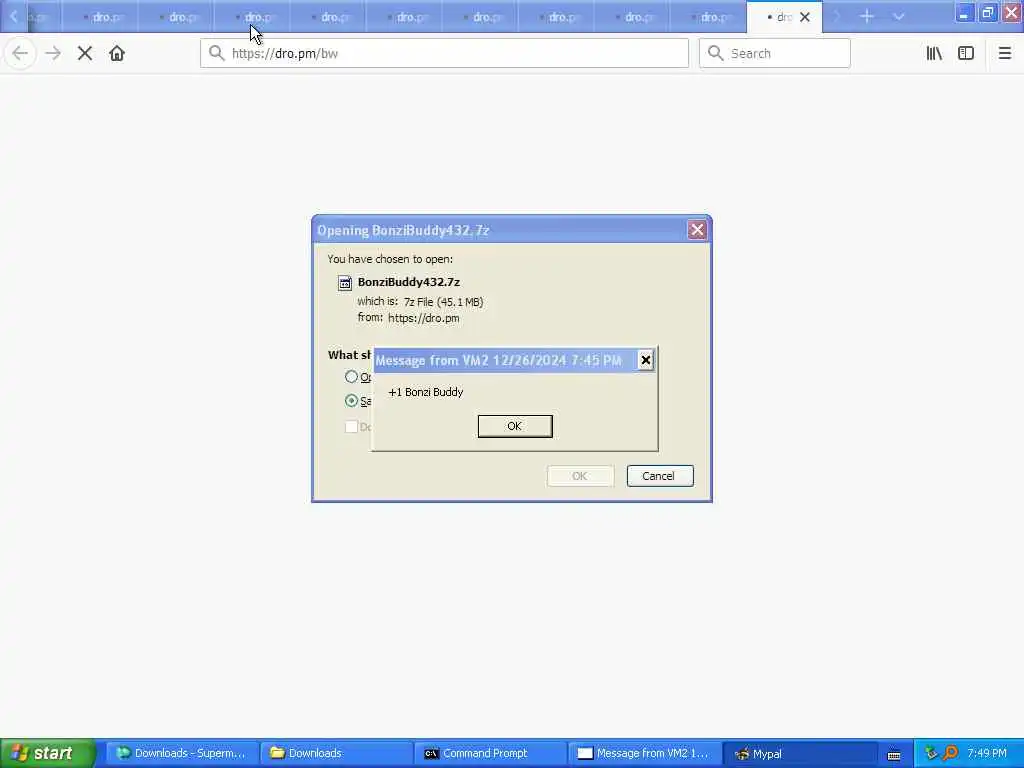Image resolution: width=1024 pixels, height=768 pixels.
Task: Click the Search input field
Action: [775, 54]
